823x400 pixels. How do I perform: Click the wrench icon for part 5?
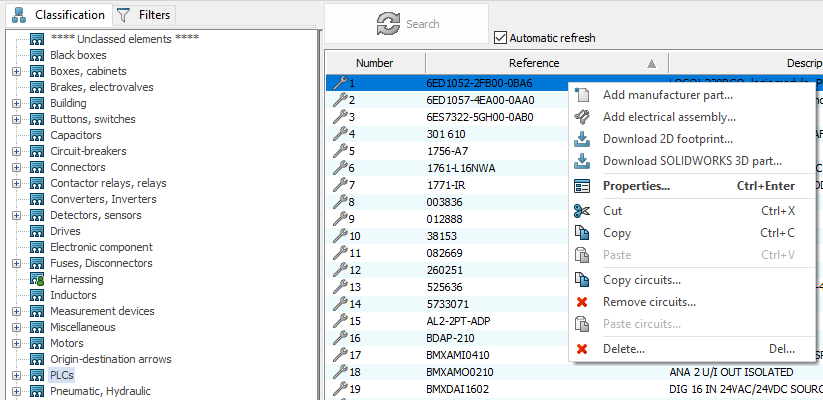point(339,151)
